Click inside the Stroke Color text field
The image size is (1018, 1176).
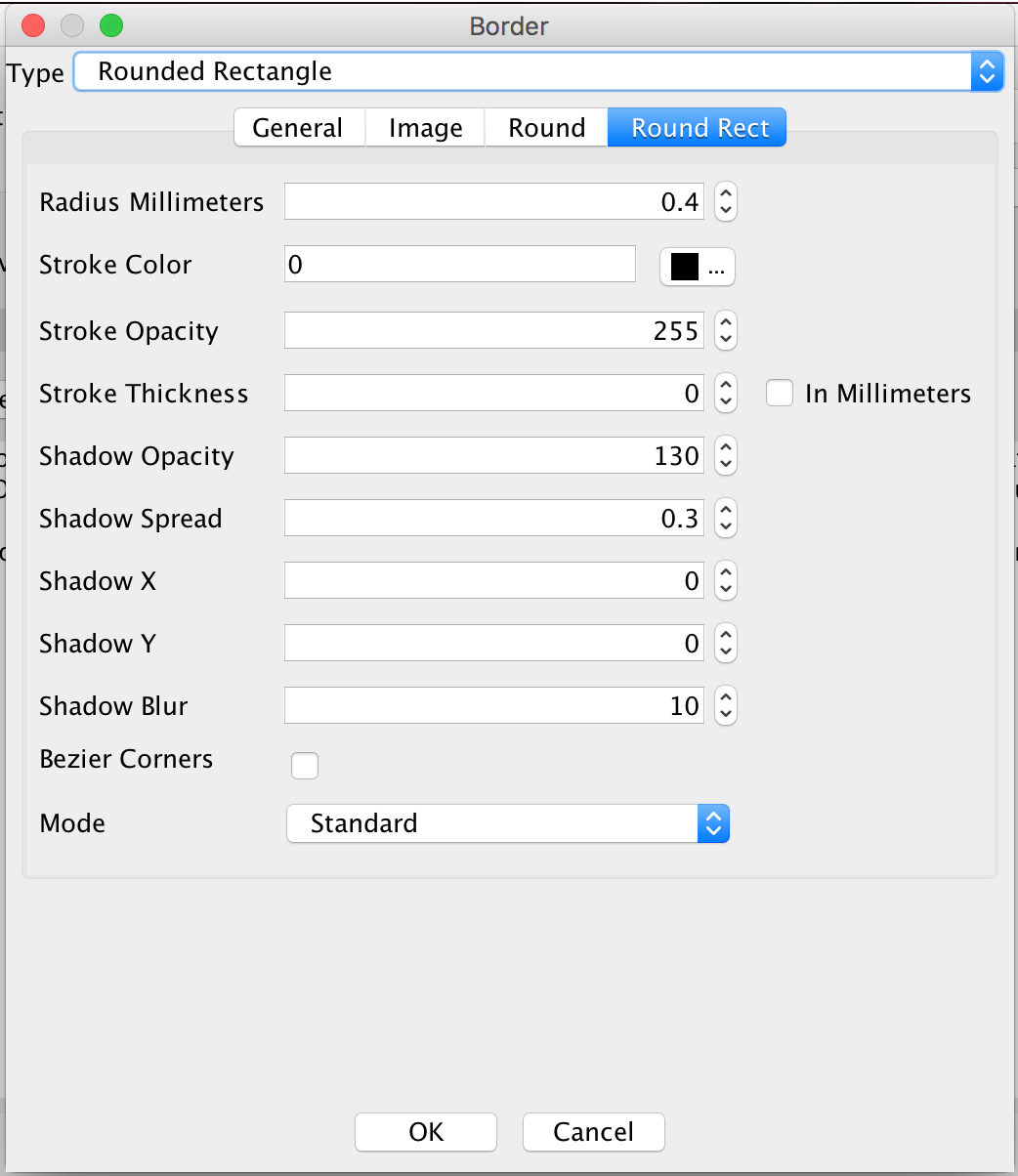(459, 263)
